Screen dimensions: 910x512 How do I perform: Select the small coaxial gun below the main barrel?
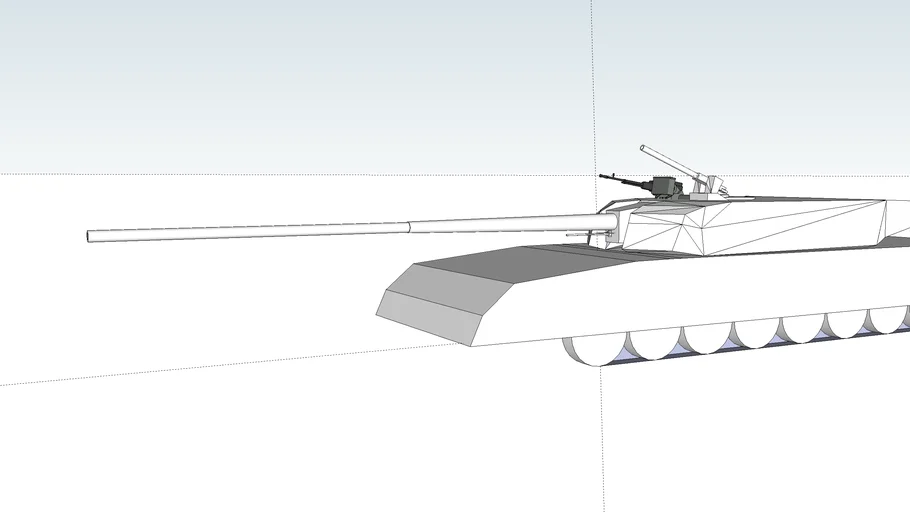coord(580,236)
